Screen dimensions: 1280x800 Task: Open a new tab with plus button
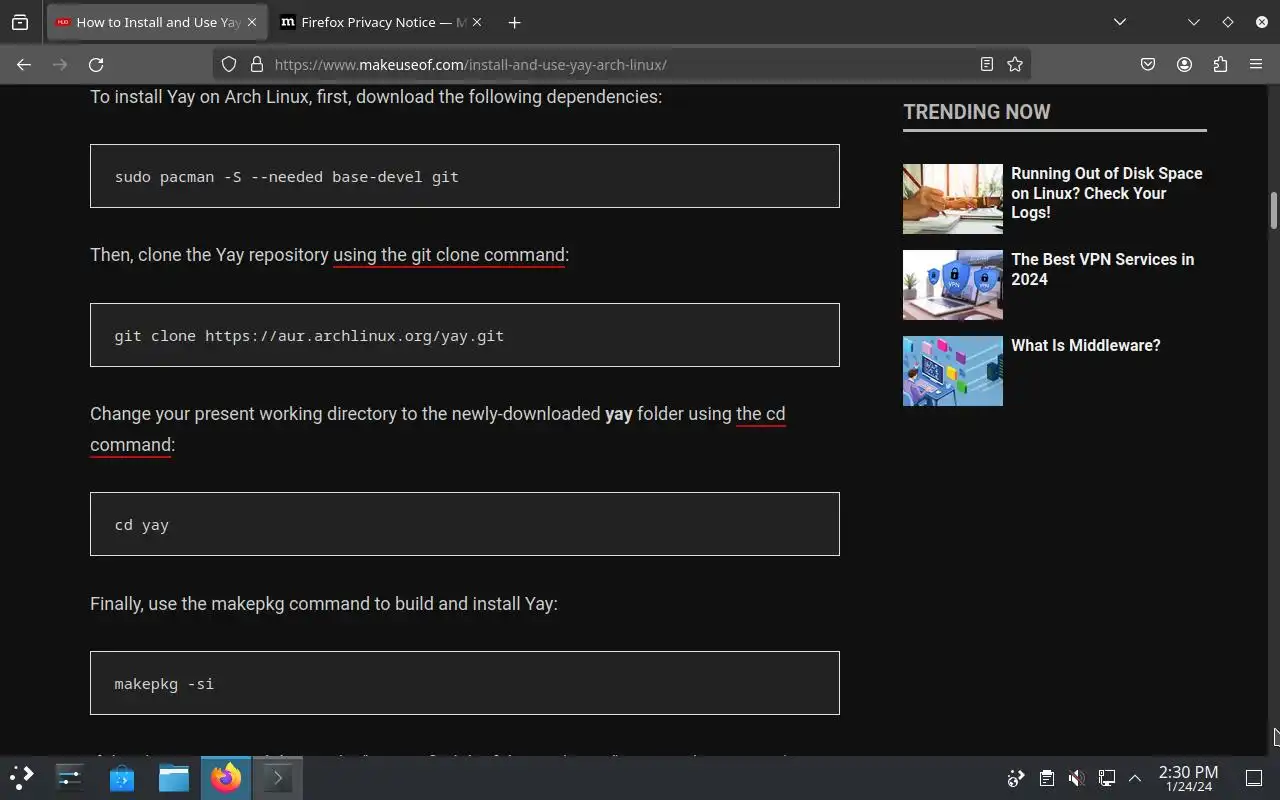coord(514,22)
